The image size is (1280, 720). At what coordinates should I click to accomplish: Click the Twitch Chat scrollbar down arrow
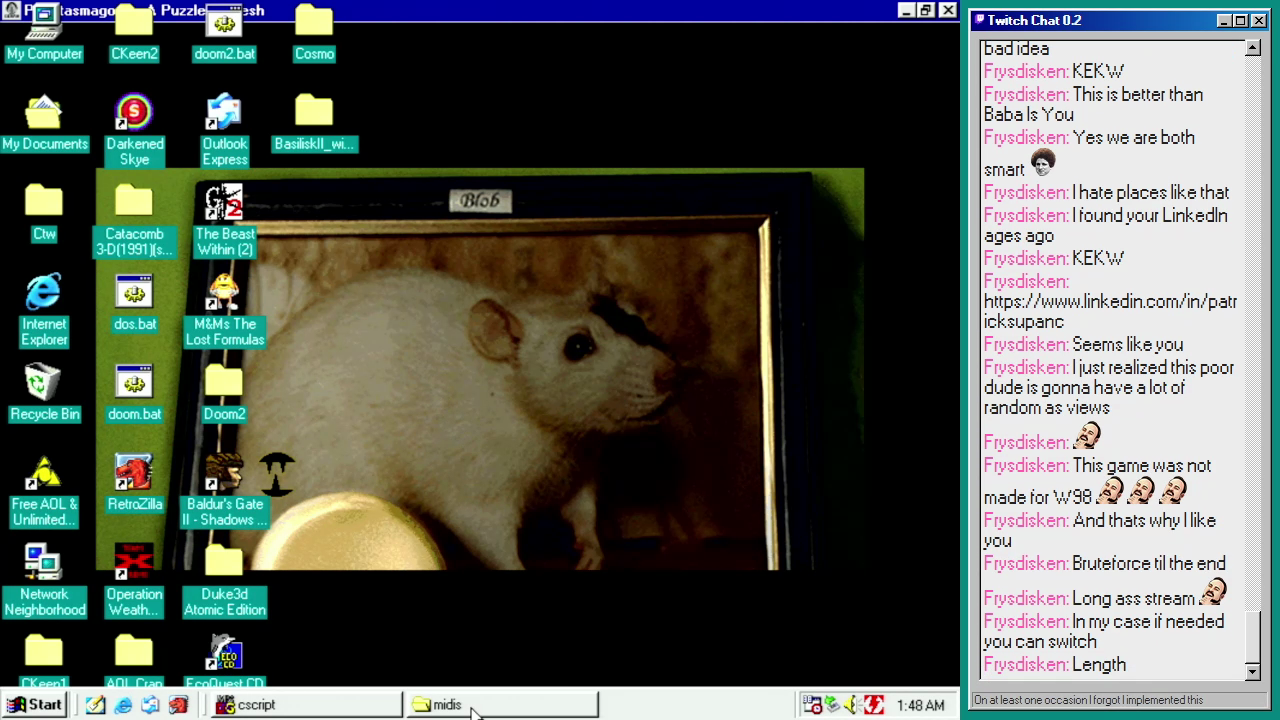point(1253,671)
